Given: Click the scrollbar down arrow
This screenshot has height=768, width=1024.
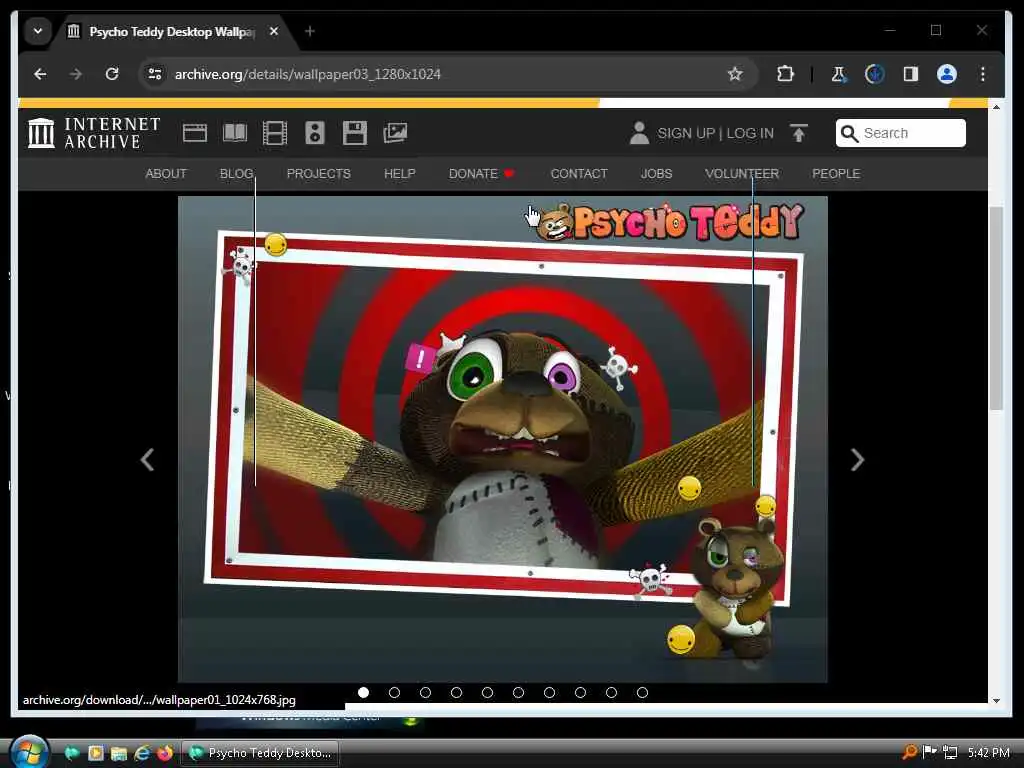Looking at the screenshot, I should (x=996, y=700).
